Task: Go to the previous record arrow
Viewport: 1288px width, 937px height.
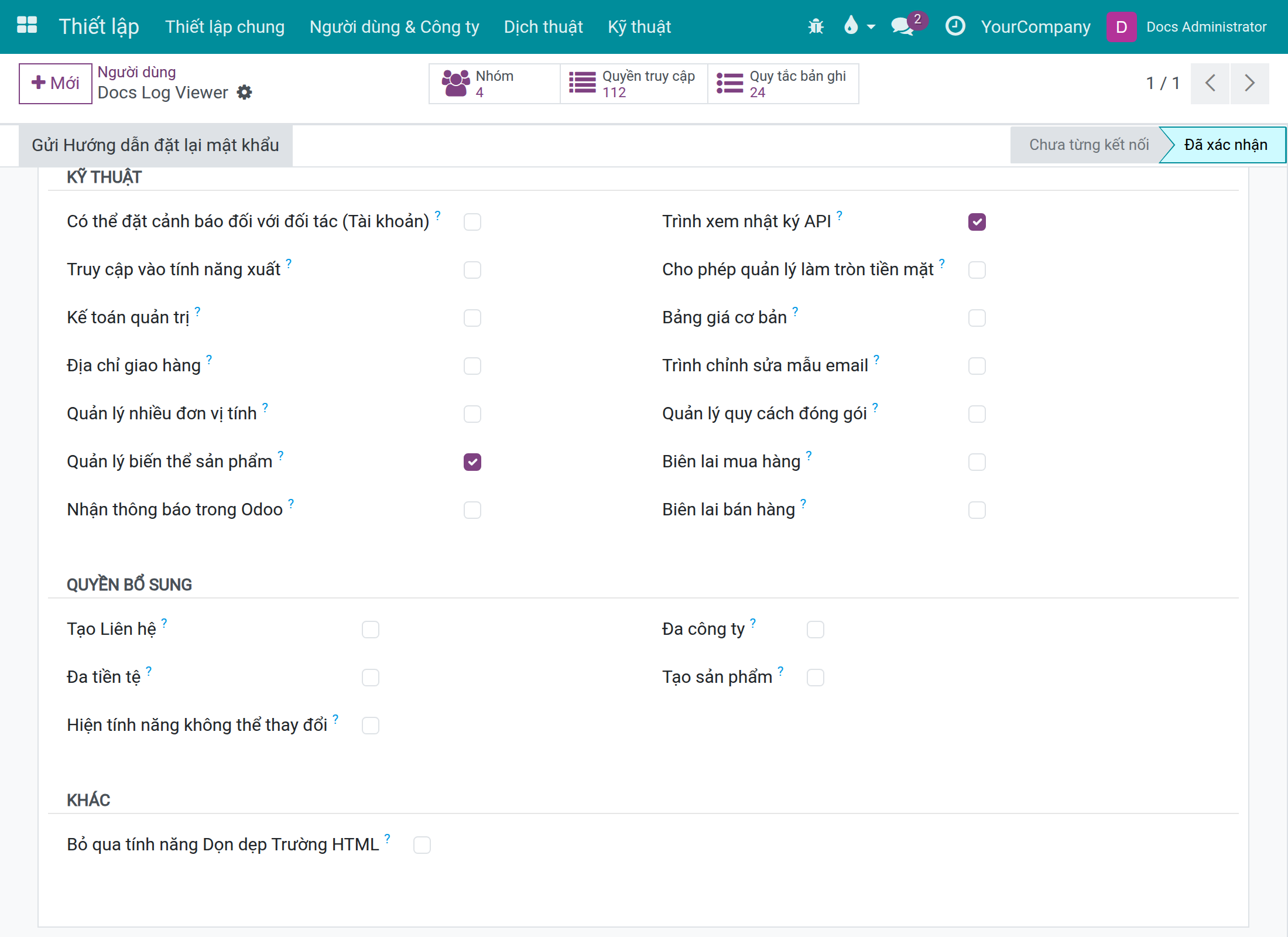Action: pos(1210,83)
